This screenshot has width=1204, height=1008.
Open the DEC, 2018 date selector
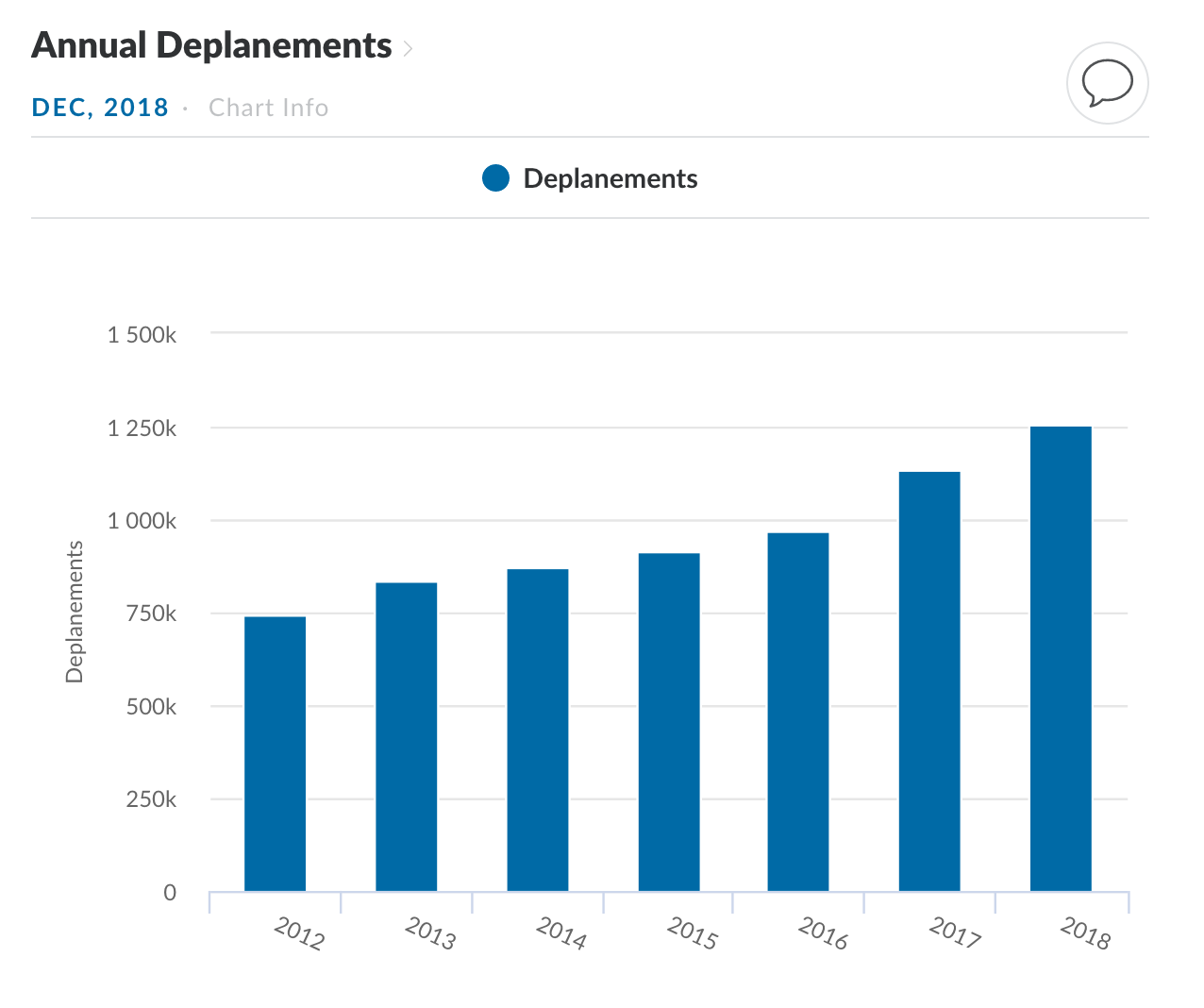coord(100,108)
